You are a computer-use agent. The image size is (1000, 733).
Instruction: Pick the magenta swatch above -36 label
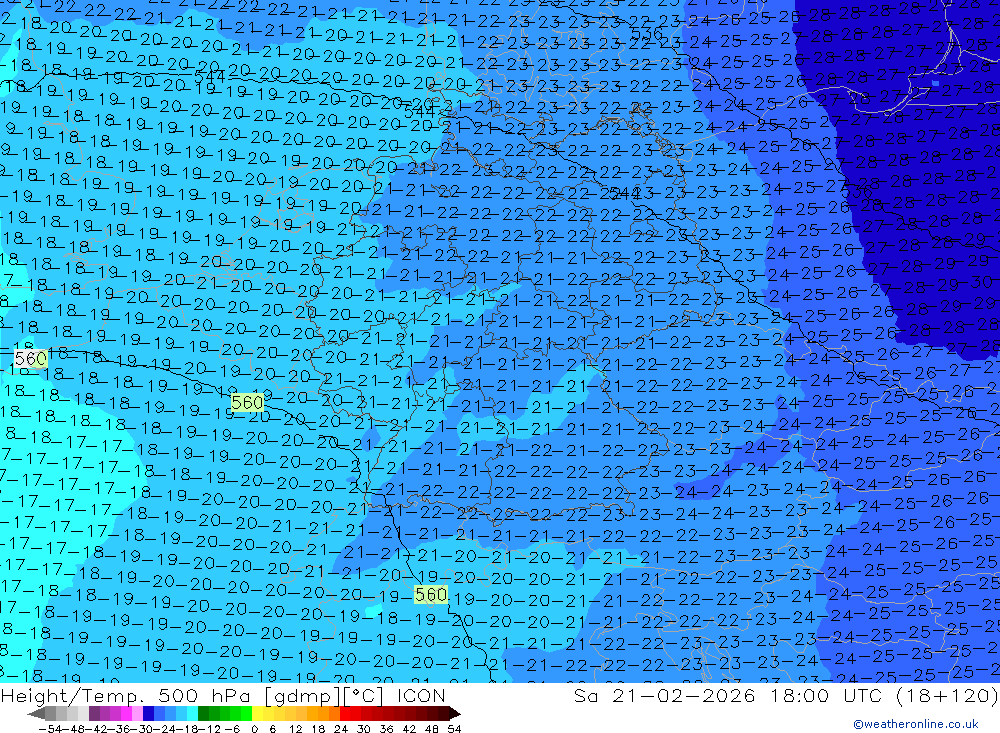tap(126, 713)
